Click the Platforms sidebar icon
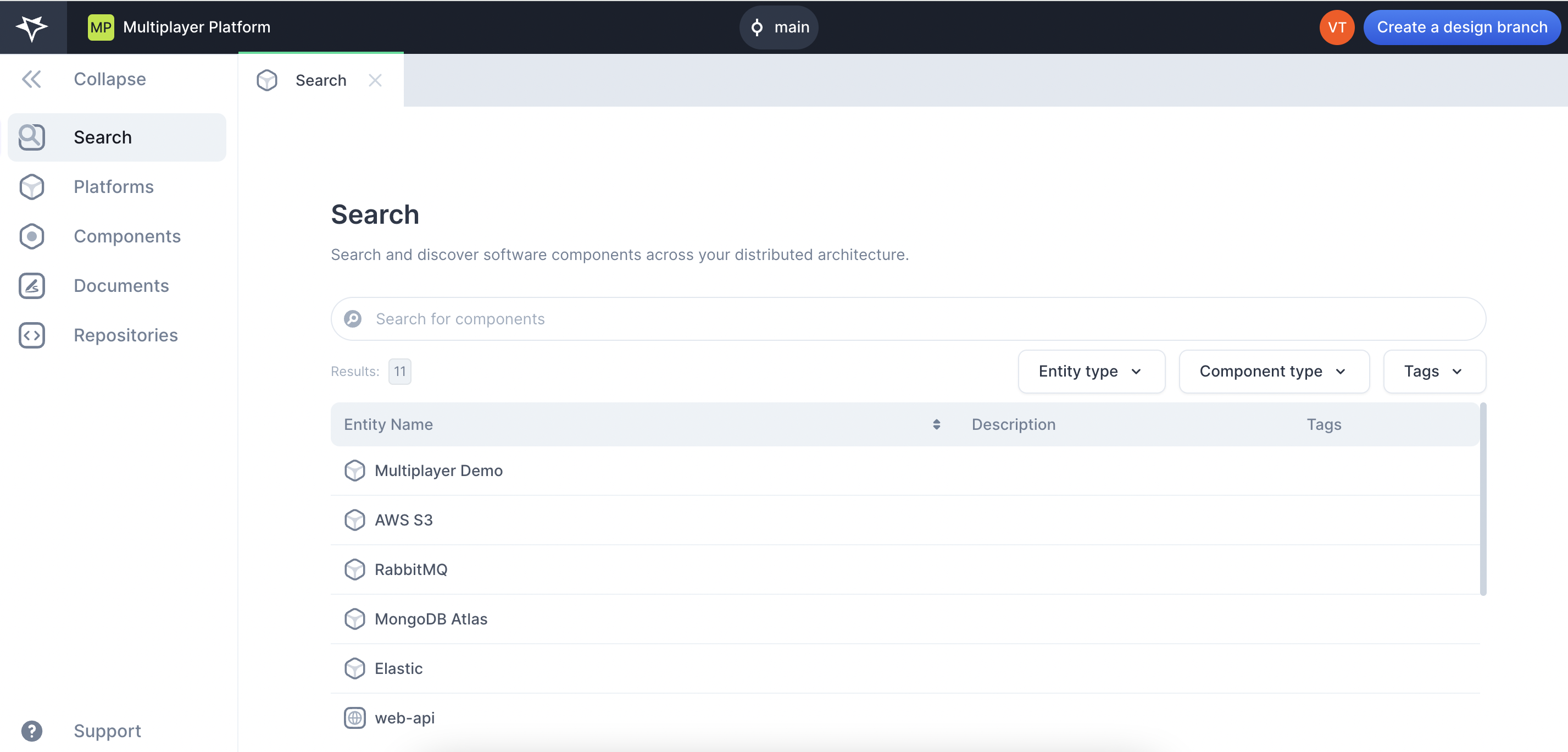Image resolution: width=1568 pixels, height=752 pixels. 33,187
